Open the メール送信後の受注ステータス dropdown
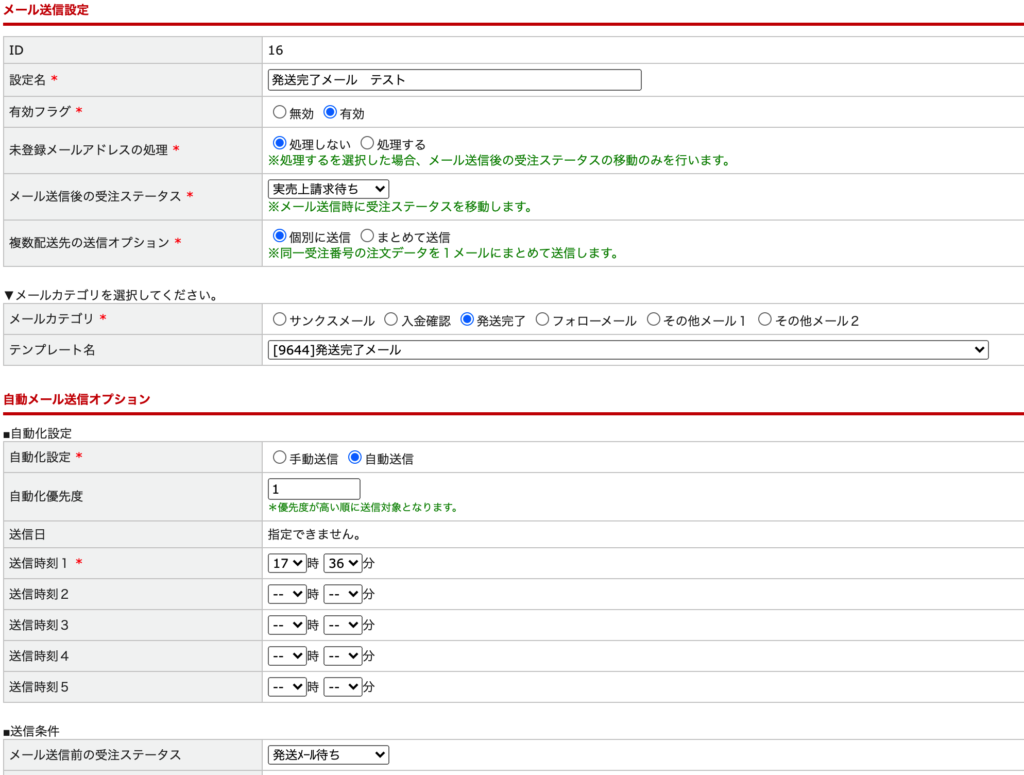The height and width of the screenshot is (775, 1024). click(328, 189)
